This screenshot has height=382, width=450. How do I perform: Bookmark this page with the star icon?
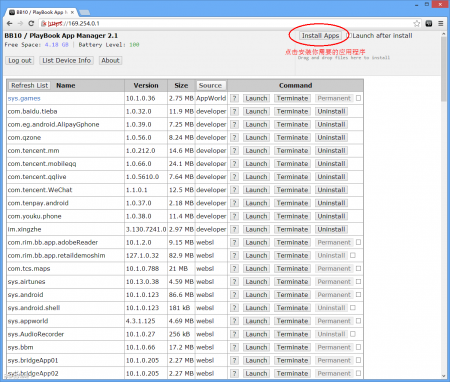417,23
